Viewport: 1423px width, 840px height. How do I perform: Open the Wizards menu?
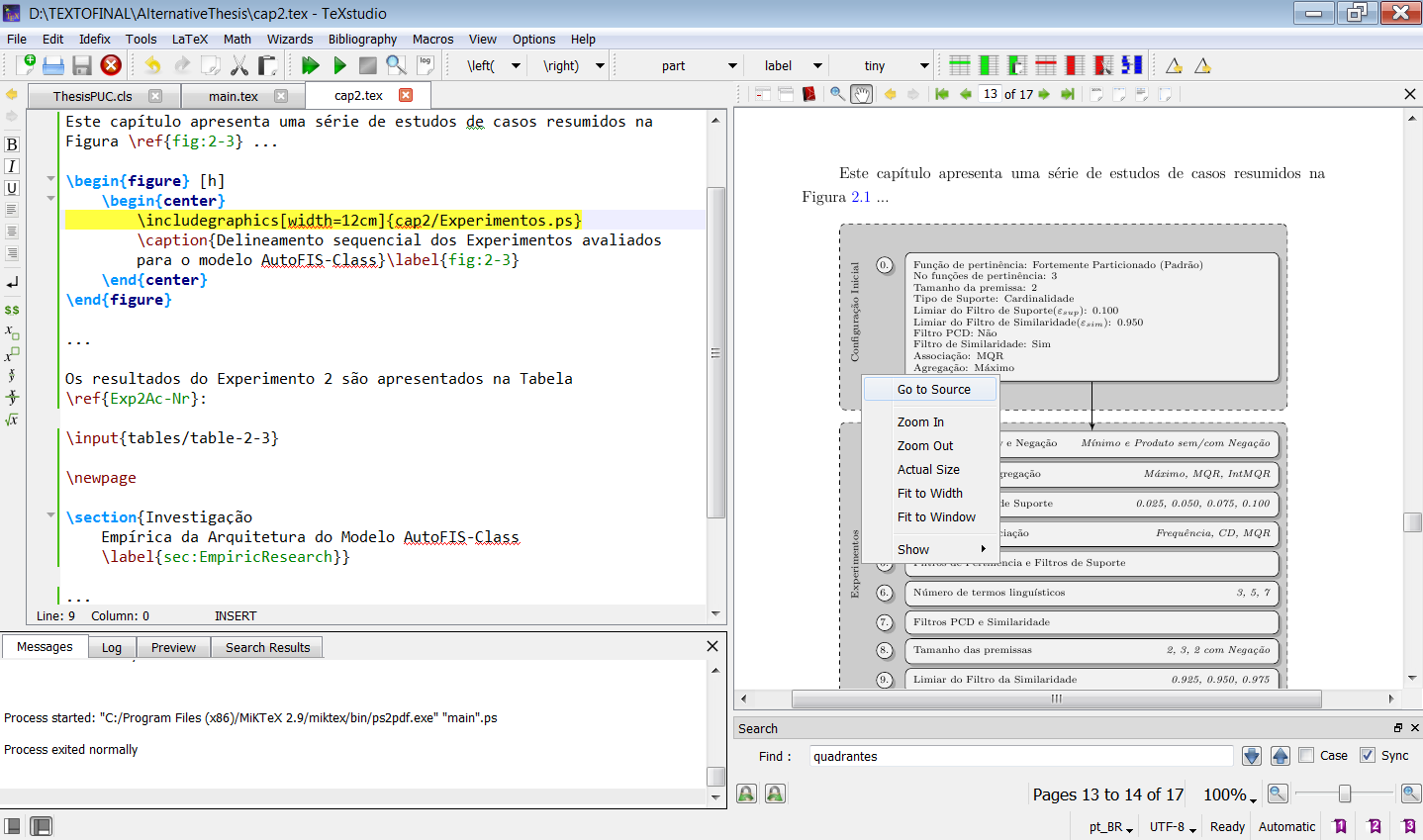(x=290, y=39)
